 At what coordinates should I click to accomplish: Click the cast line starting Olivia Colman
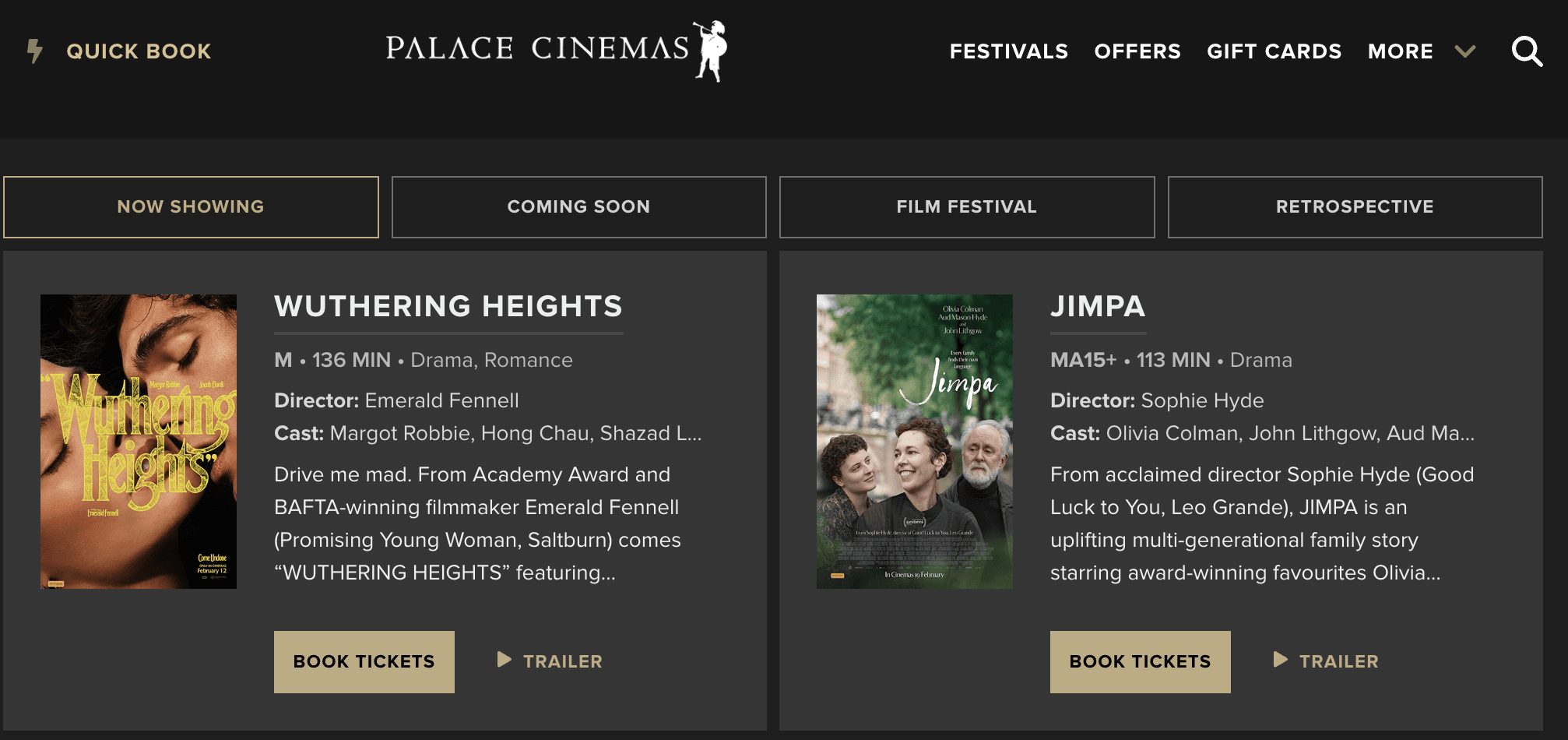(x=1263, y=433)
